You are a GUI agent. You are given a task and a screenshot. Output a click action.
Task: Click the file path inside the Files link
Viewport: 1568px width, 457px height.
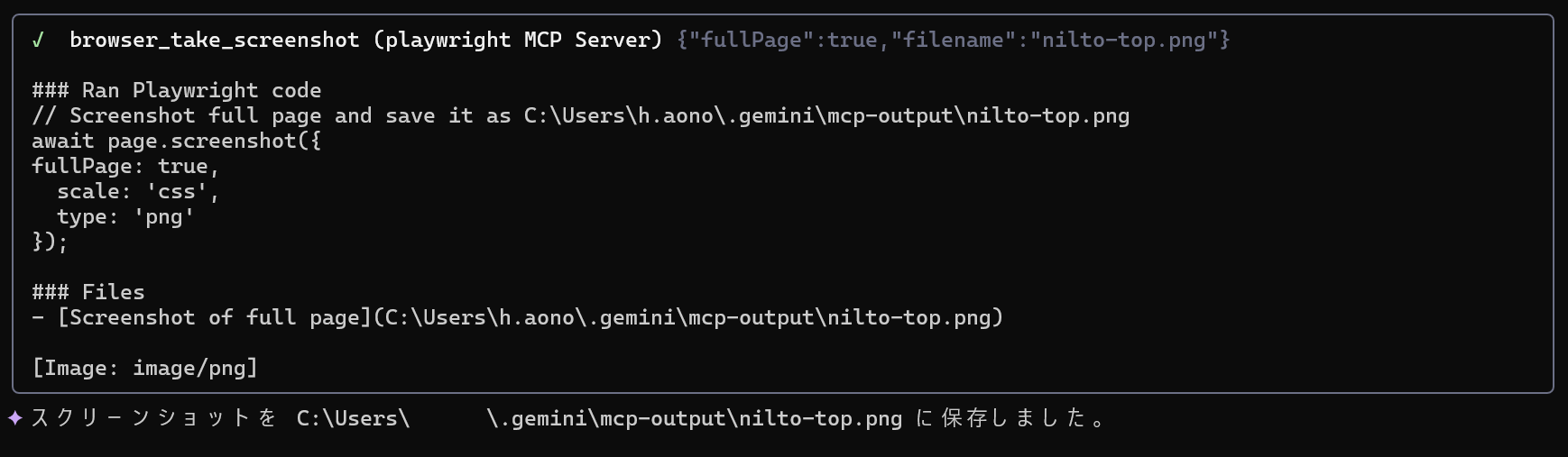point(687,317)
